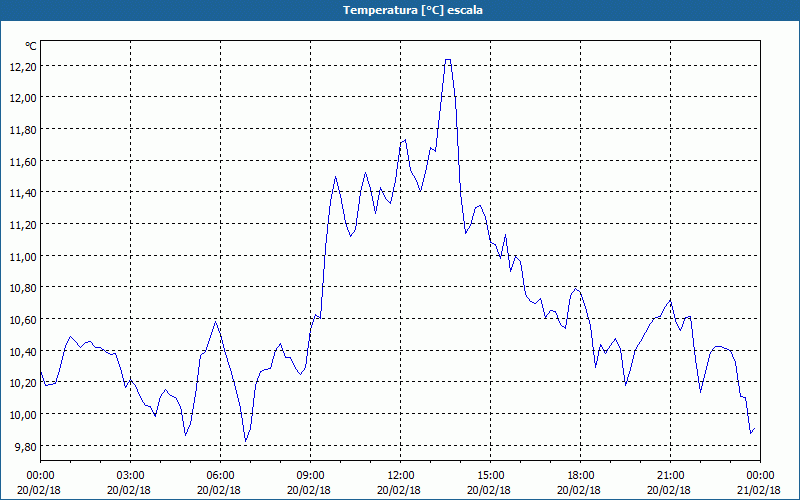
Task: Select the 10,40 y-axis value
Action: tap(23, 352)
